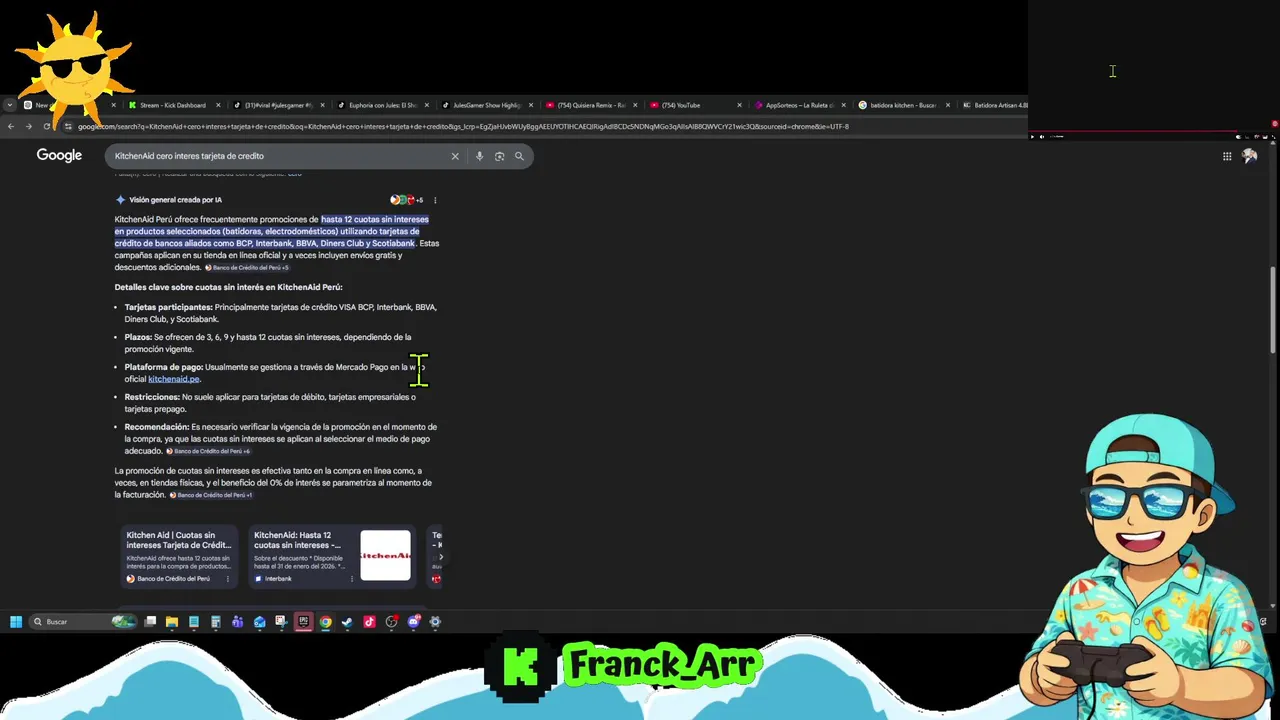The width and height of the screenshot is (1280, 720).
Task: Click the 'Plazos:' bullet text
Action: [138, 337]
